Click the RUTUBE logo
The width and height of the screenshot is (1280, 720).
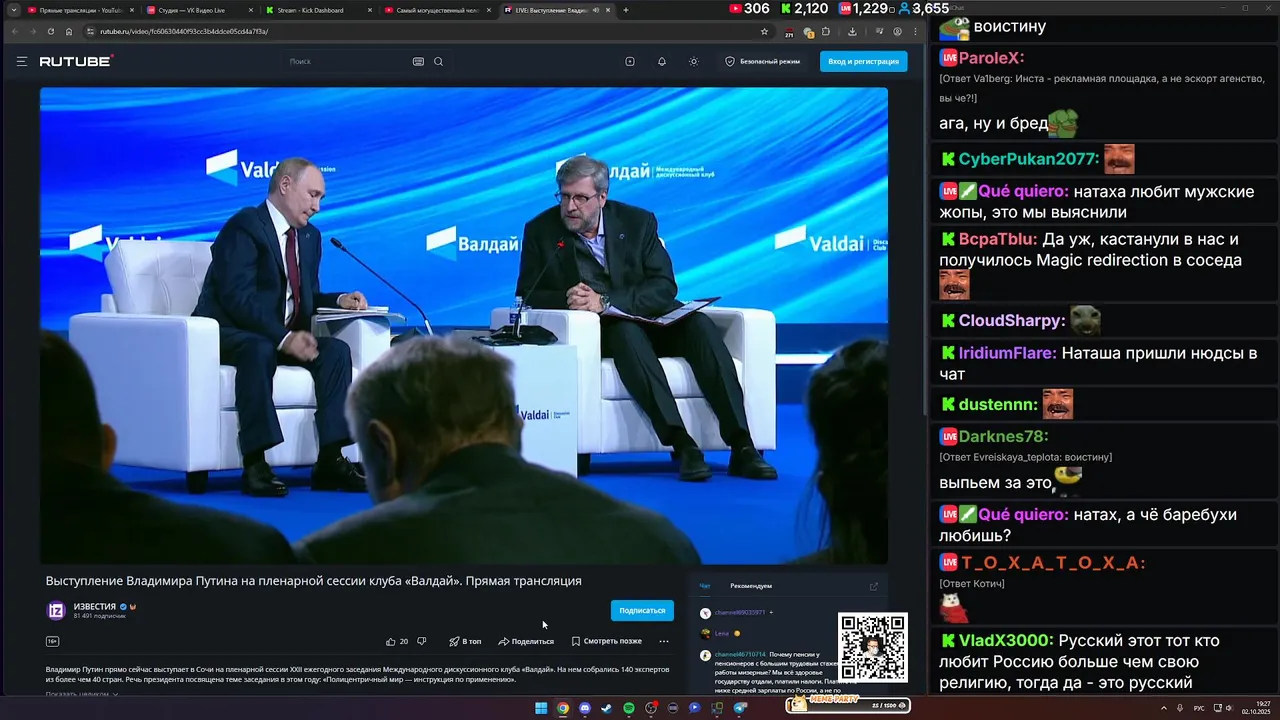(76, 61)
